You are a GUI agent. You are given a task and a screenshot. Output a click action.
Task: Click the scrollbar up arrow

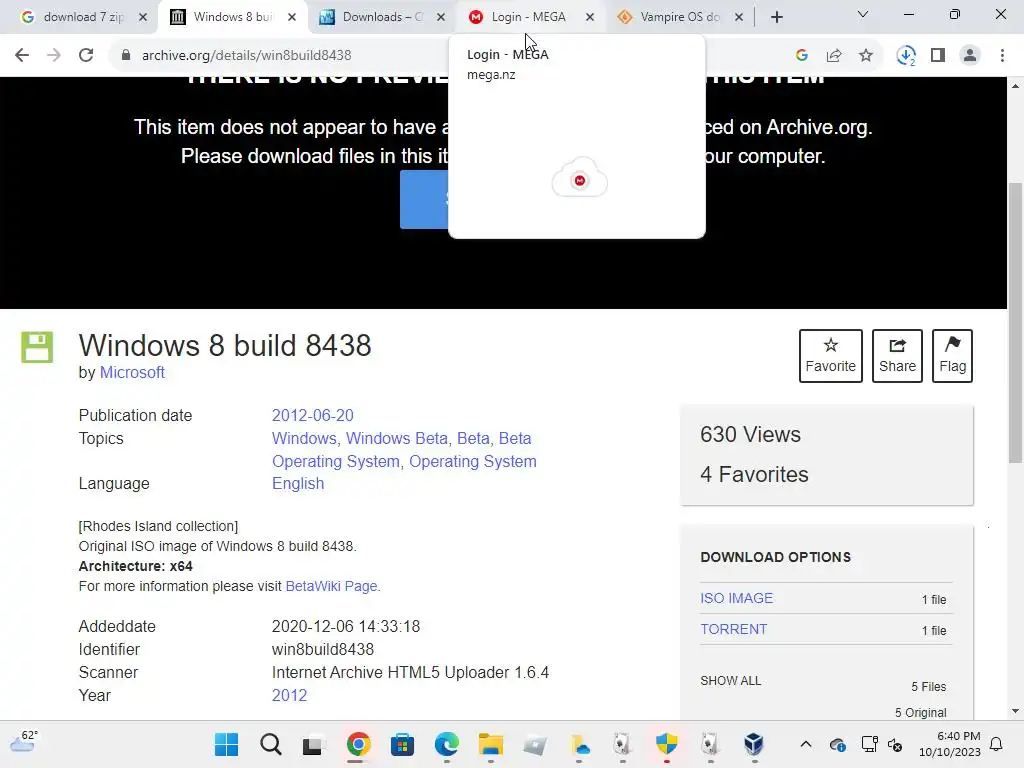[1016, 86]
